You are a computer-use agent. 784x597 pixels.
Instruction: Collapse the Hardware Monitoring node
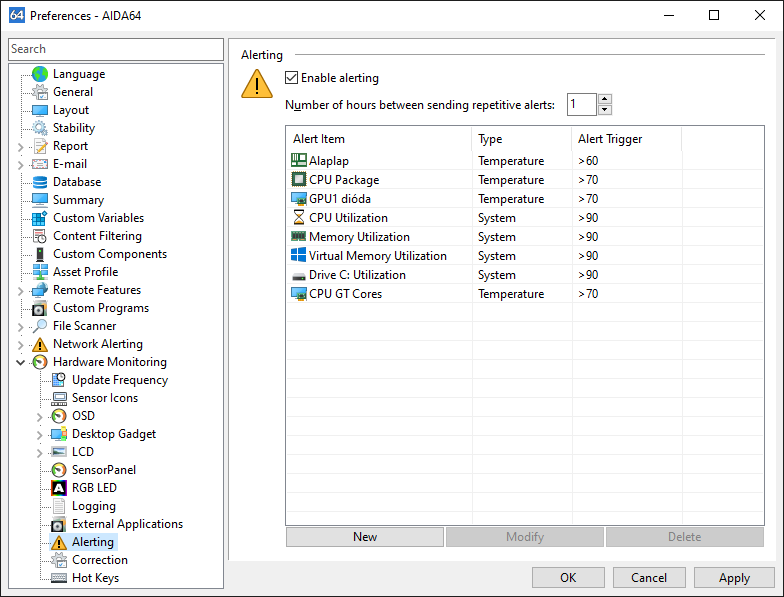pyautogui.click(x=20, y=362)
